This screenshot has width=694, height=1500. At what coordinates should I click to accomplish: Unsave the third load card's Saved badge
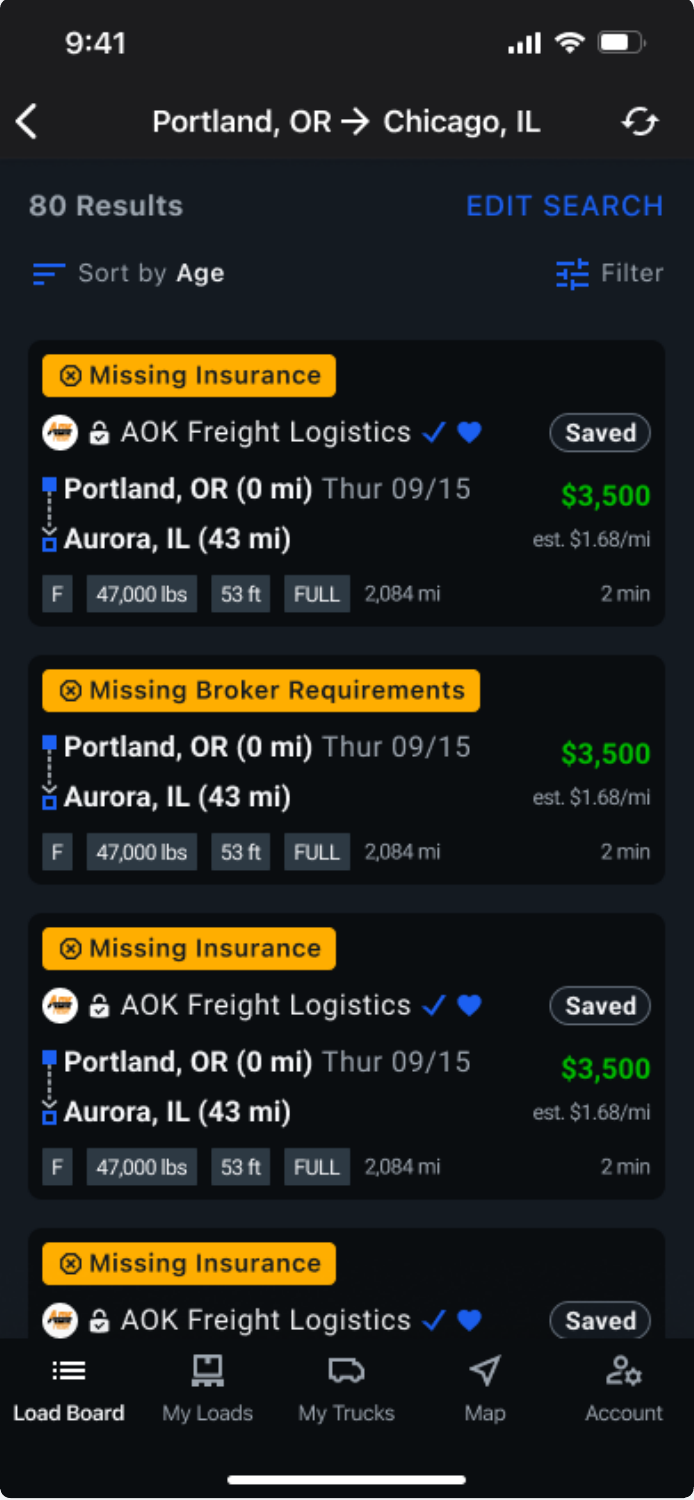tap(600, 1006)
